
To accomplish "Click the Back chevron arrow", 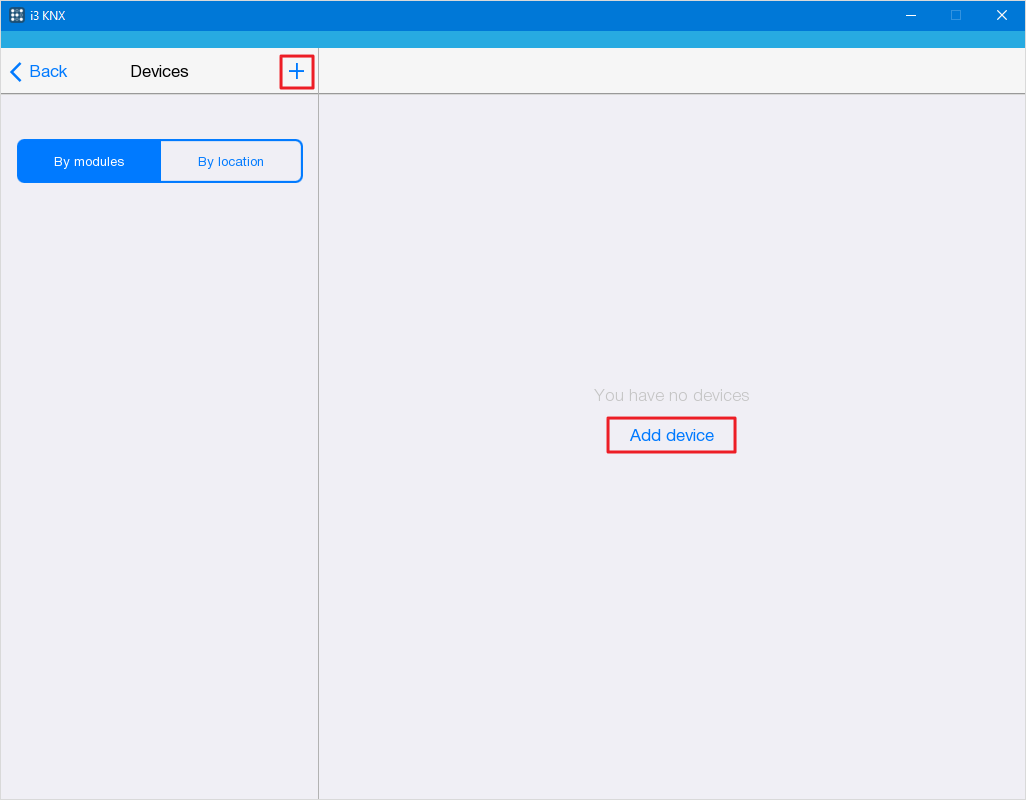I will pyautogui.click(x=16, y=72).
